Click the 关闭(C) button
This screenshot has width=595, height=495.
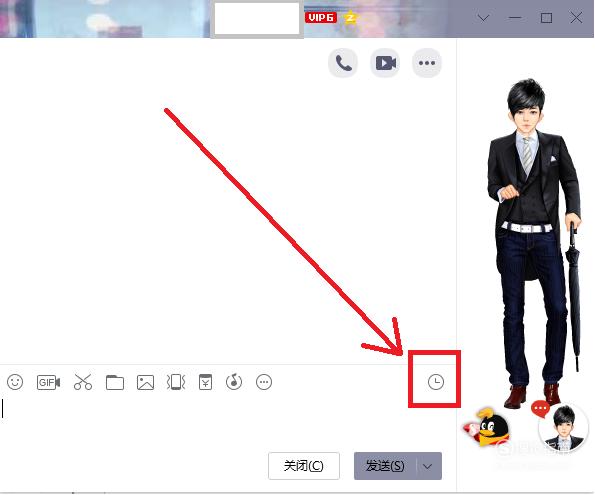[304, 466]
